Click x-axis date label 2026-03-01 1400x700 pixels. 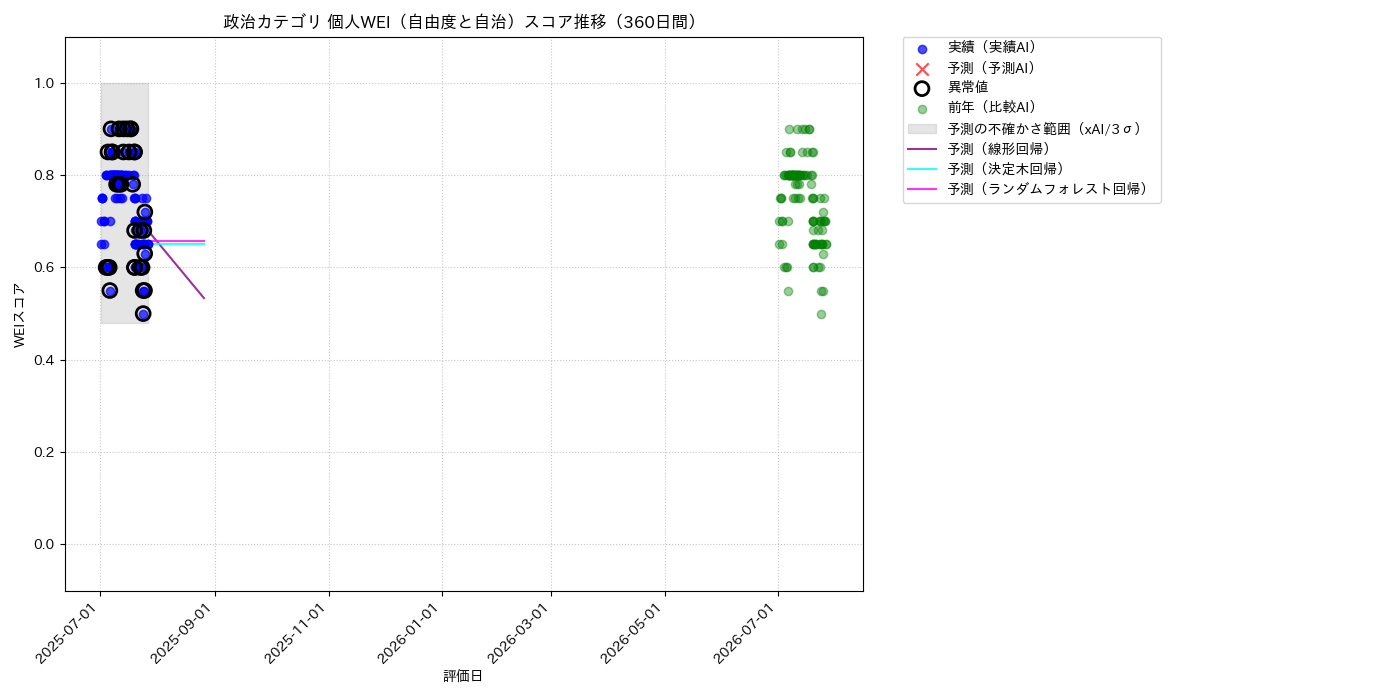(521, 634)
